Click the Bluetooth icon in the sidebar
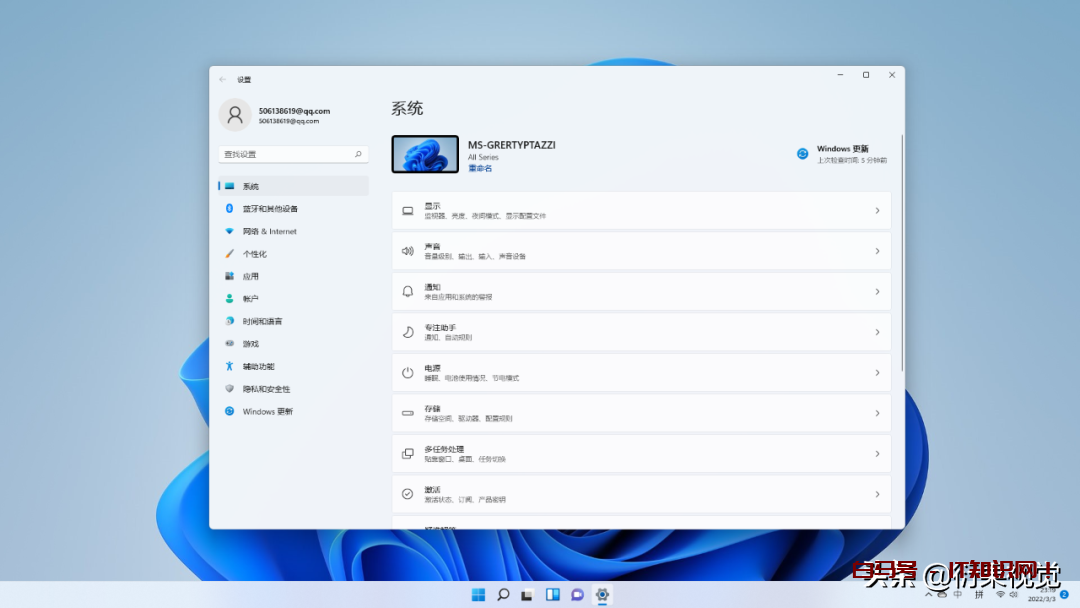Image resolution: width=1080 pixels, height=608 pixels. pyautogui.click(x=229, y=209)
